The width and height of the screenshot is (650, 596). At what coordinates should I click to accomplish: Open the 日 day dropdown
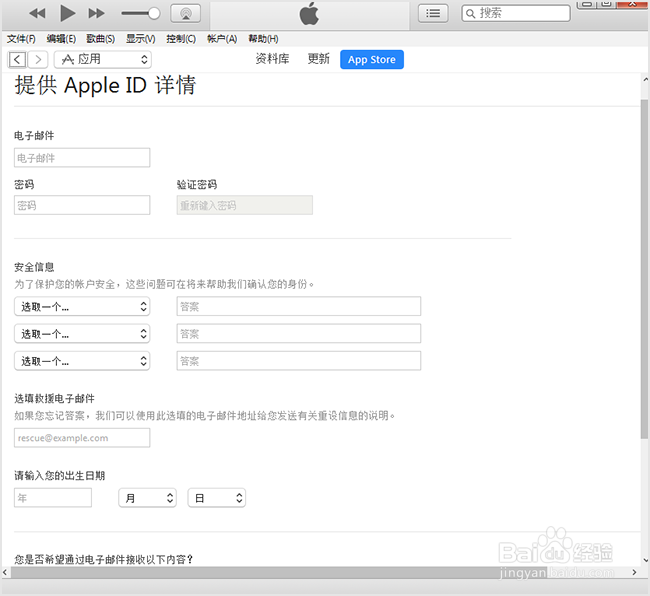pyautogui.click(x=217, y=498)
